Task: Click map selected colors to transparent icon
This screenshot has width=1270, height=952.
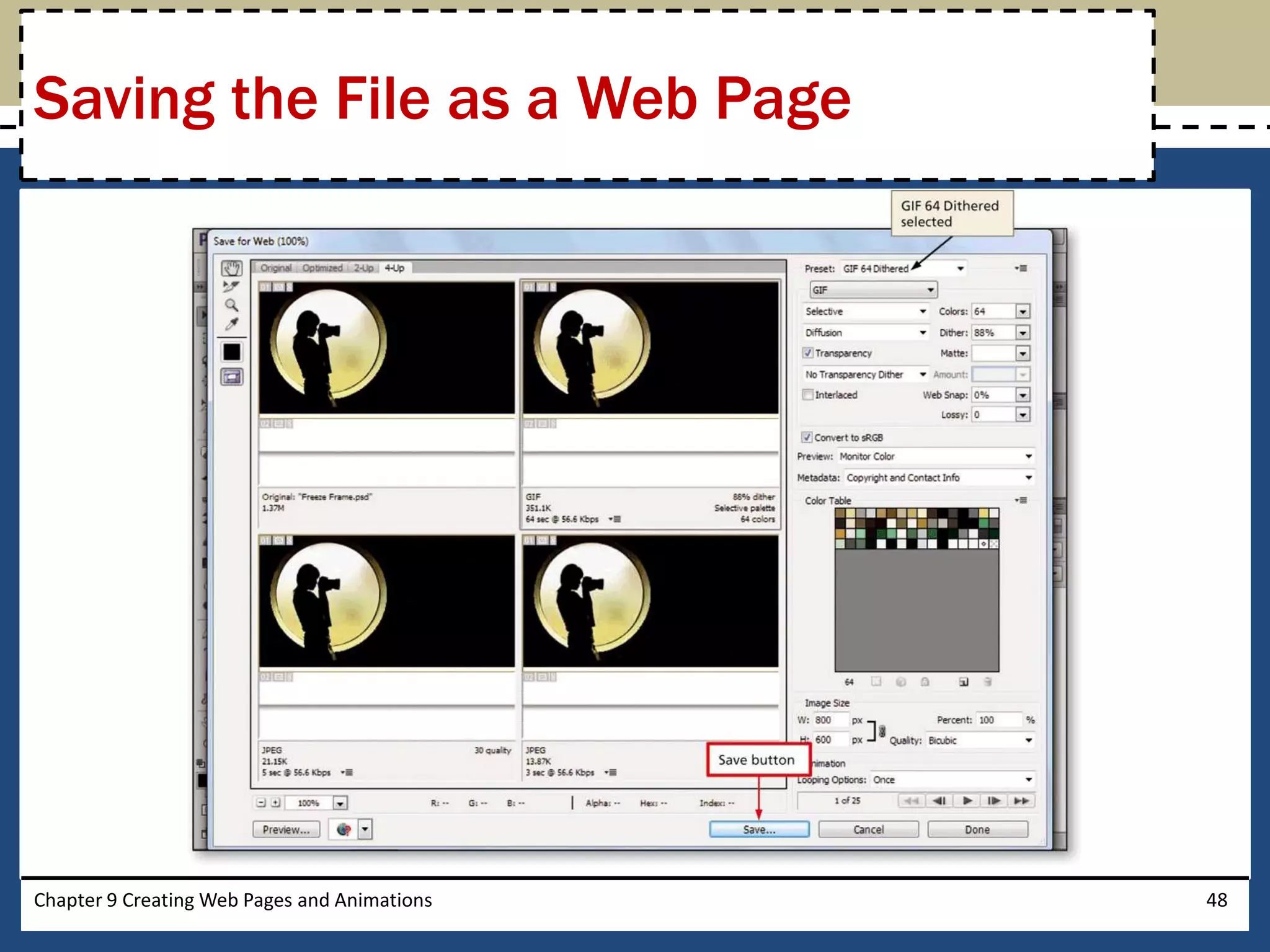Action: pyautogui.click(x=876, y=681)
